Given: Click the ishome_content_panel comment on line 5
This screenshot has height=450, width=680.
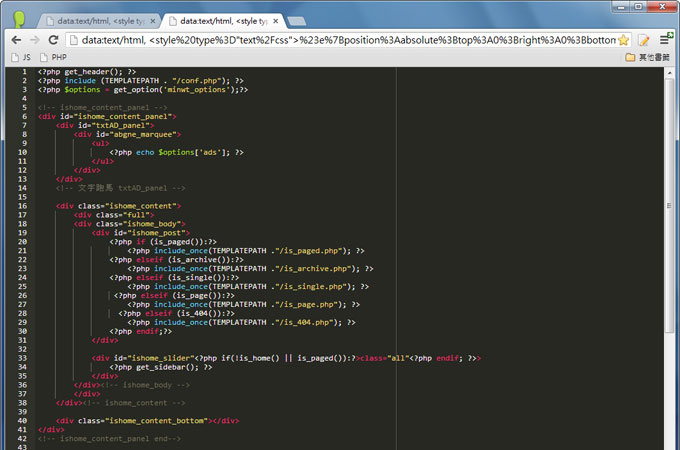Looking at the screenshot, I should point(102,108).
